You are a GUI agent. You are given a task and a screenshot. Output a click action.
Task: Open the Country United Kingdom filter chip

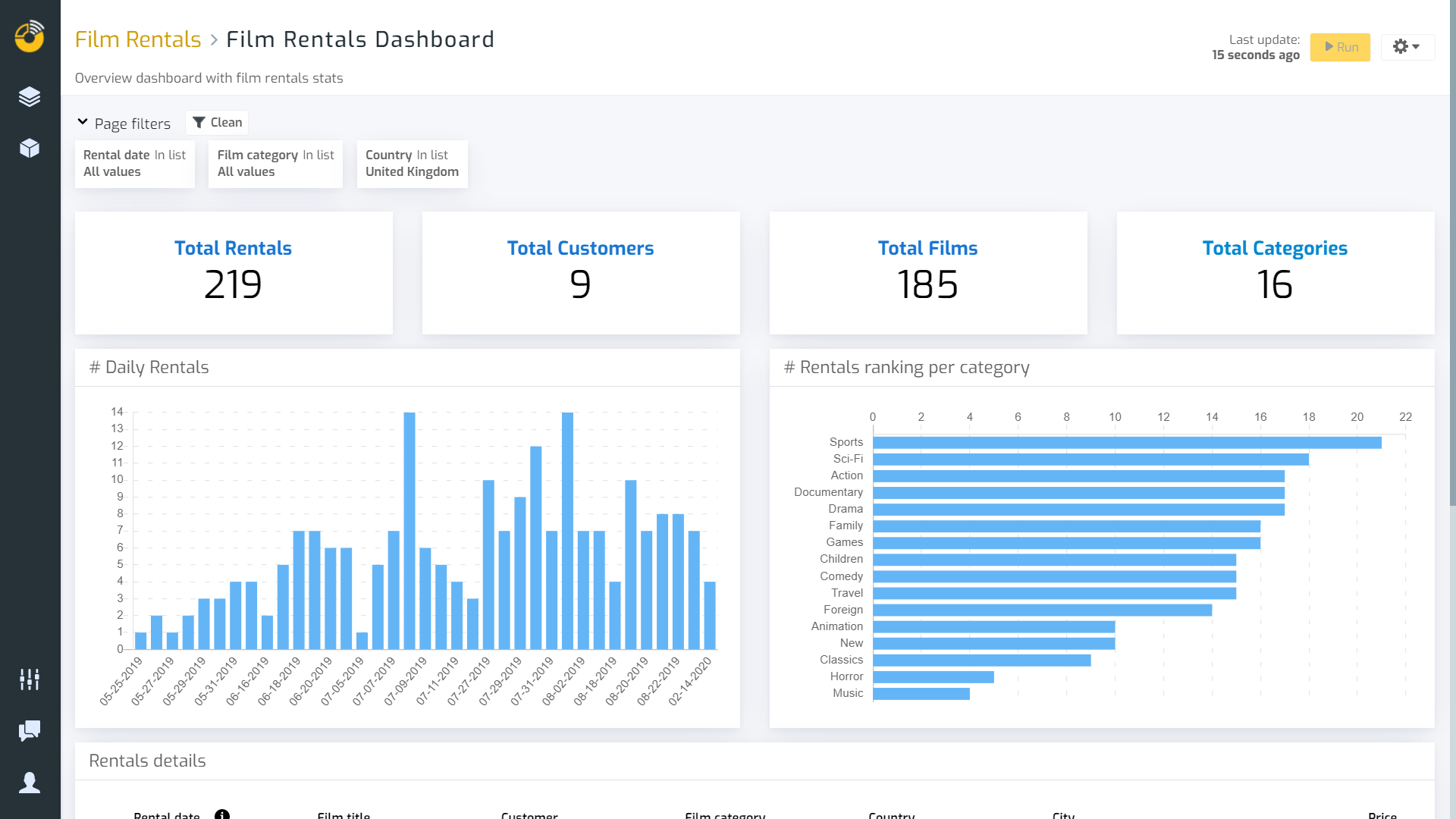pyautogui.click(x=411, y=164)
